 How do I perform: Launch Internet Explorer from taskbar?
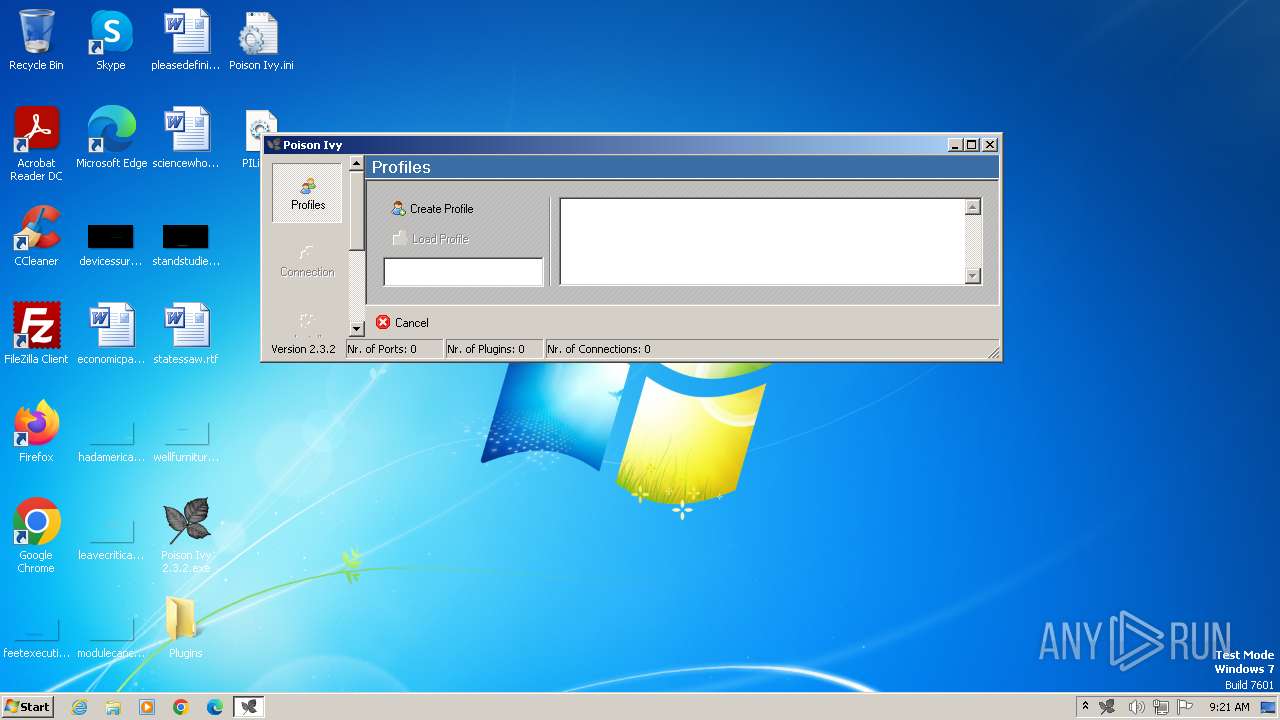79,707
